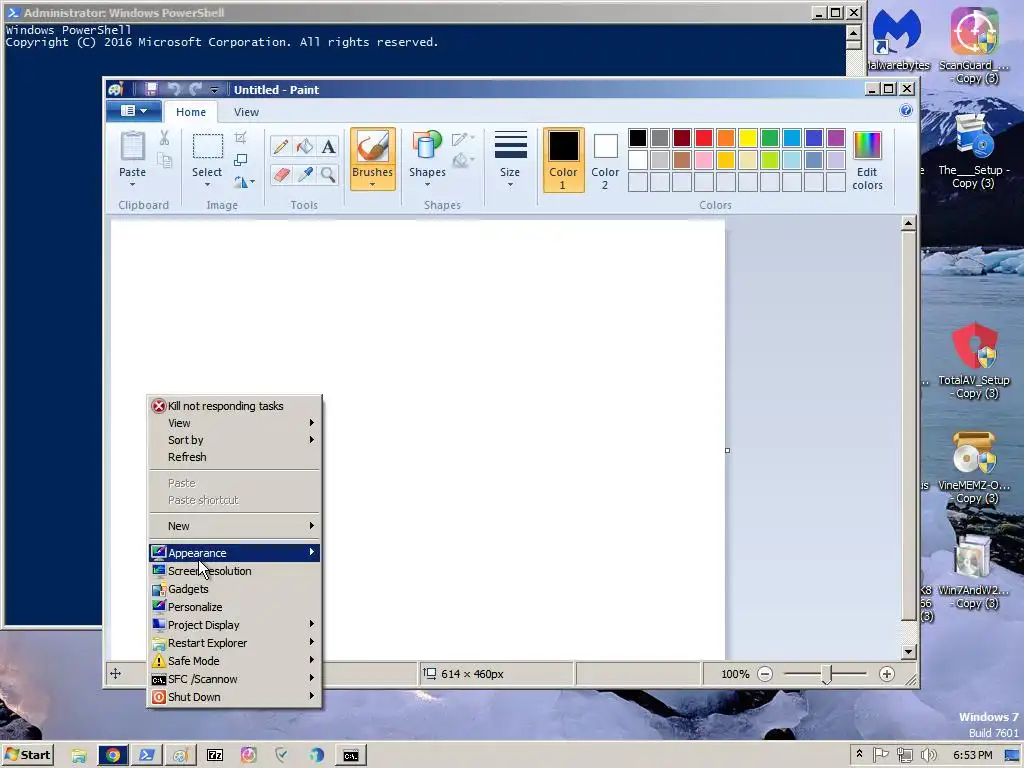Click the Paste clipboard icon
Viewport: 1024px width, 768px height.
(133, 146)
